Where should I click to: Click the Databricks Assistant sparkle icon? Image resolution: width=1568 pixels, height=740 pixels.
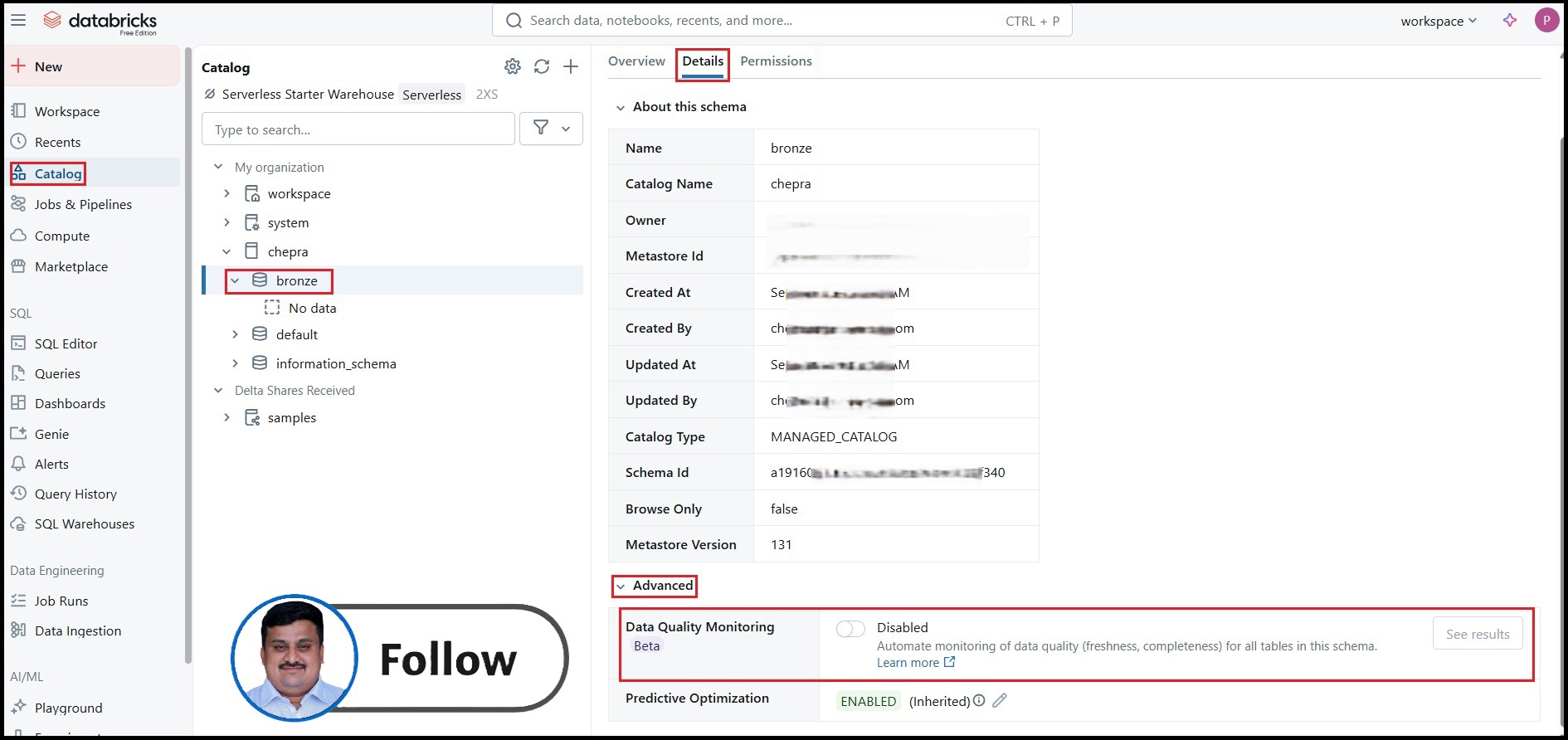click(1510, 21)
